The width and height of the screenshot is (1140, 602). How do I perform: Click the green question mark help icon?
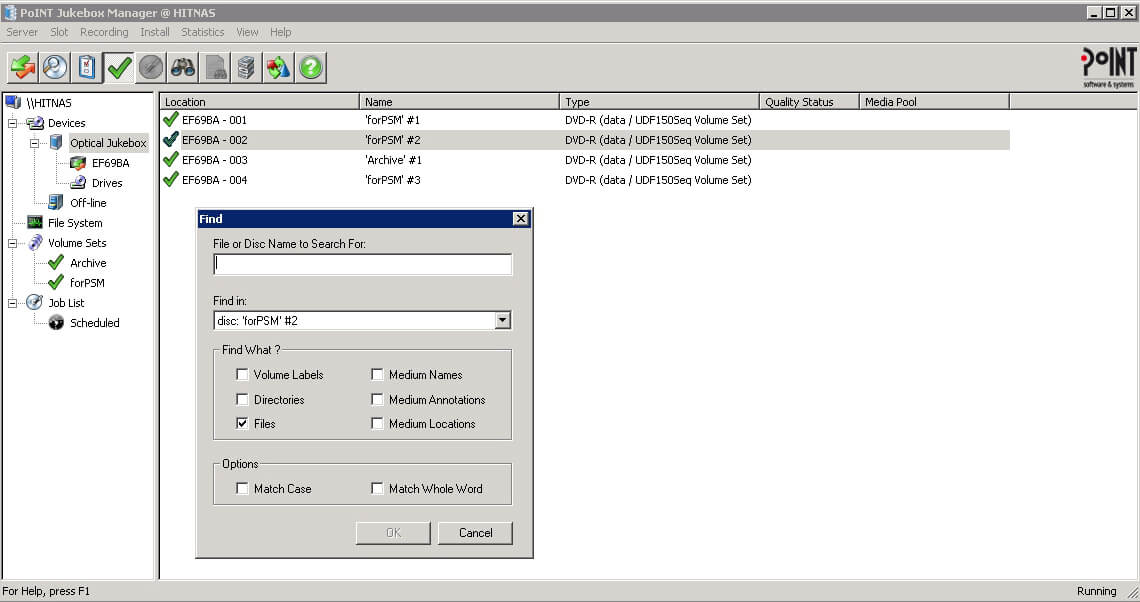(310, 68)
